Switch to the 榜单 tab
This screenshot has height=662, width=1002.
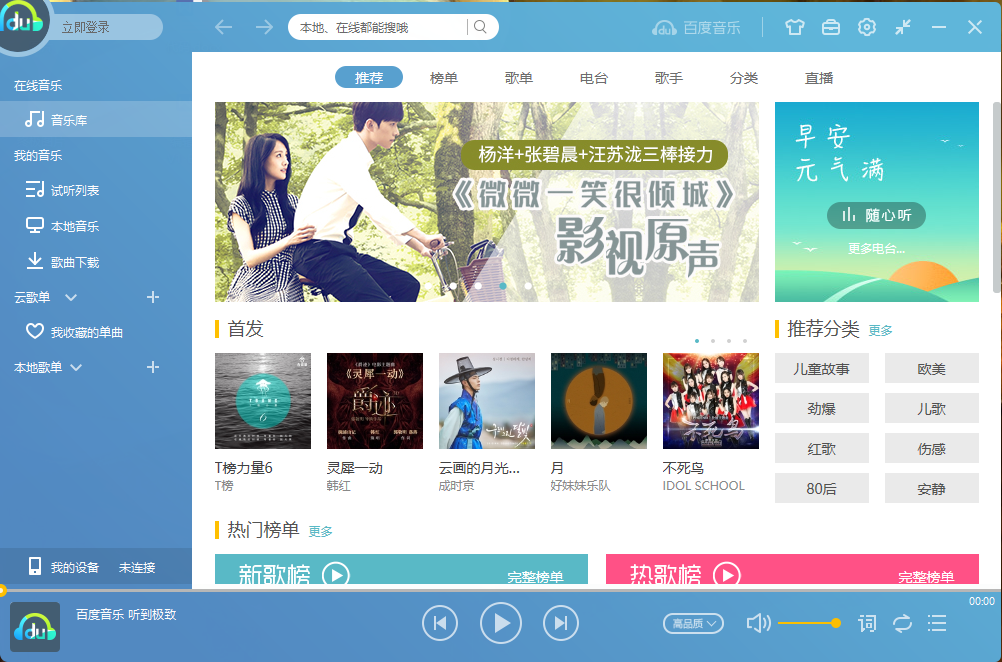click(443, 78)
